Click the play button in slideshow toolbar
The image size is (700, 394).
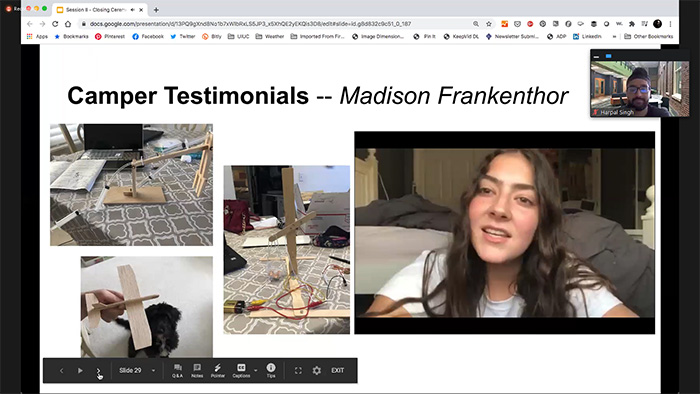pyautogui.click(x=80, y=370)
